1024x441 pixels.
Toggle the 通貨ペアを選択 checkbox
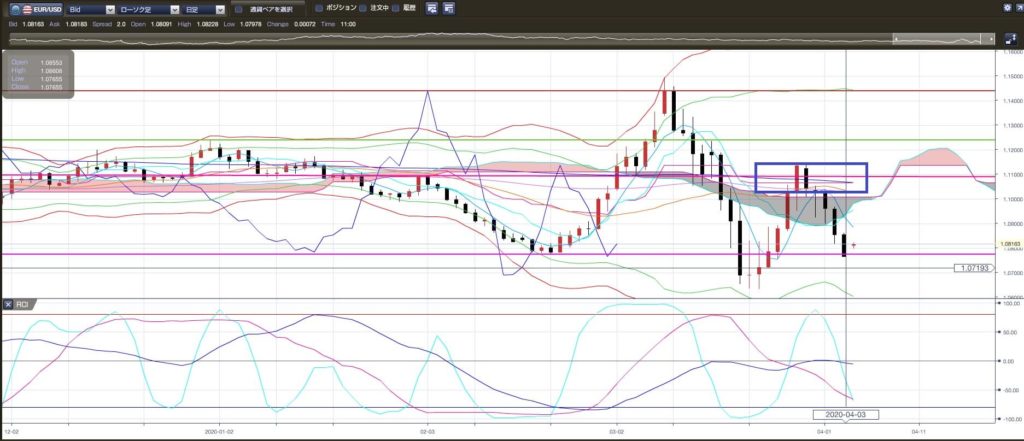point(239,9)
